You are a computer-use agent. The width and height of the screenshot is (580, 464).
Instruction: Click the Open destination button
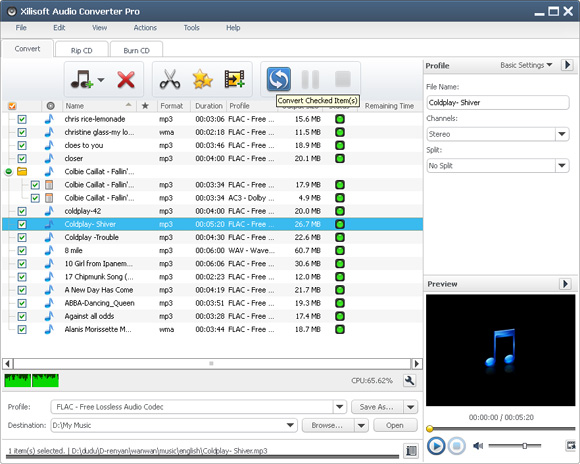[x=395, y=426]
